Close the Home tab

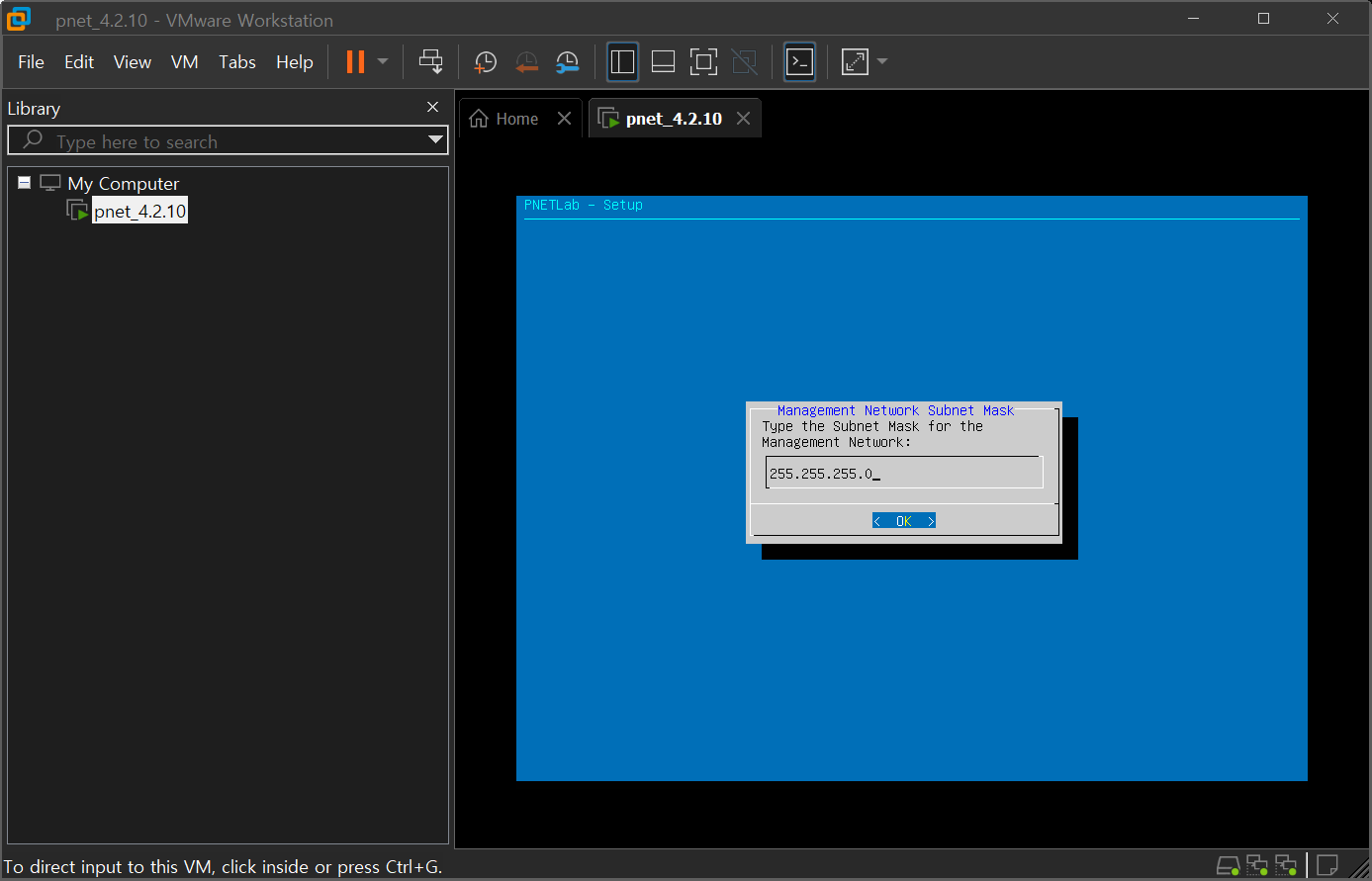(564, 119)
